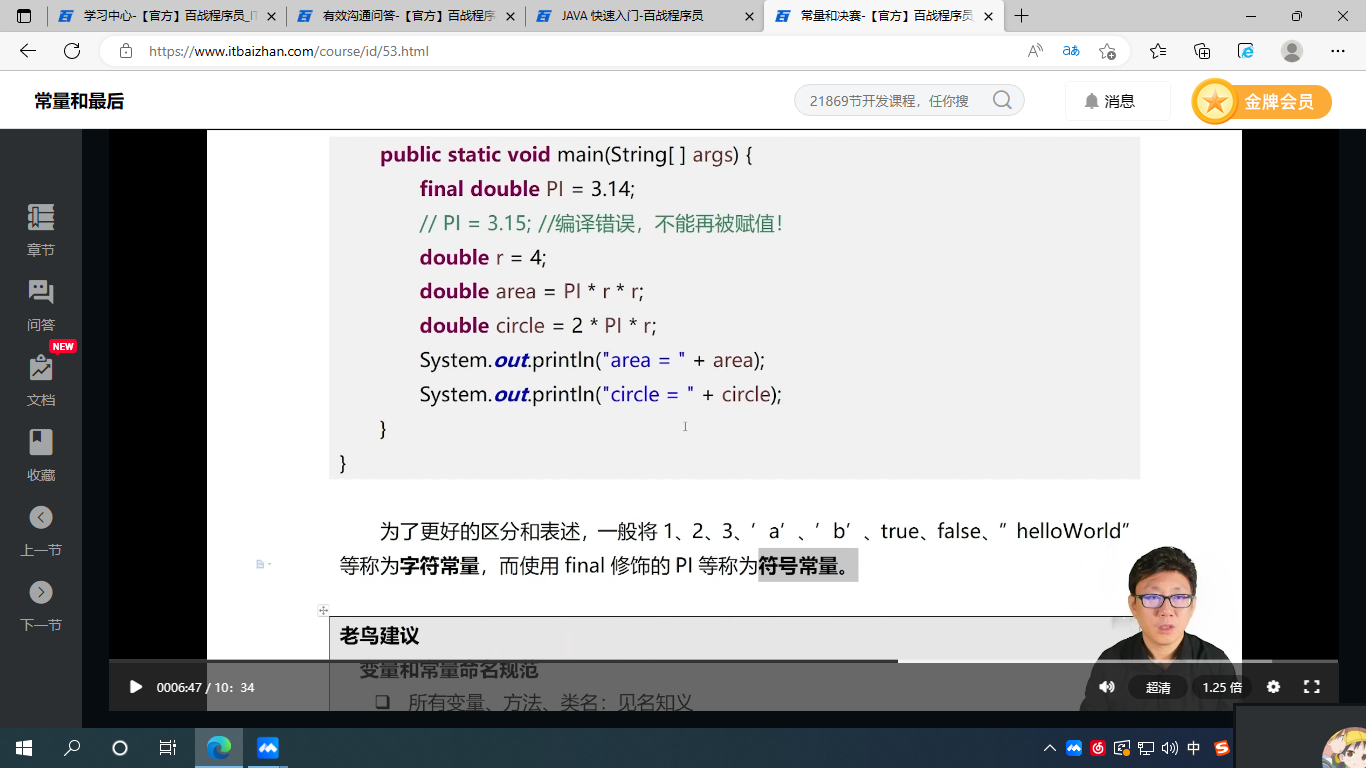1366x768 pixels.
Task: Click the 收藏 bookmark sidebar icon
Action: click(x=41, y=455)
